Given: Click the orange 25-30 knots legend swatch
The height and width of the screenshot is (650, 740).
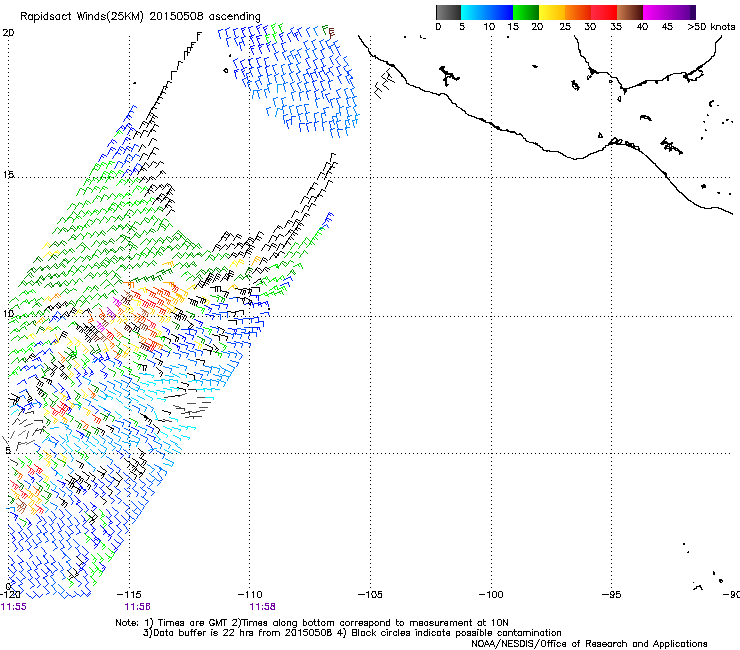Looking at the screenshot, I should pos(578,12).
